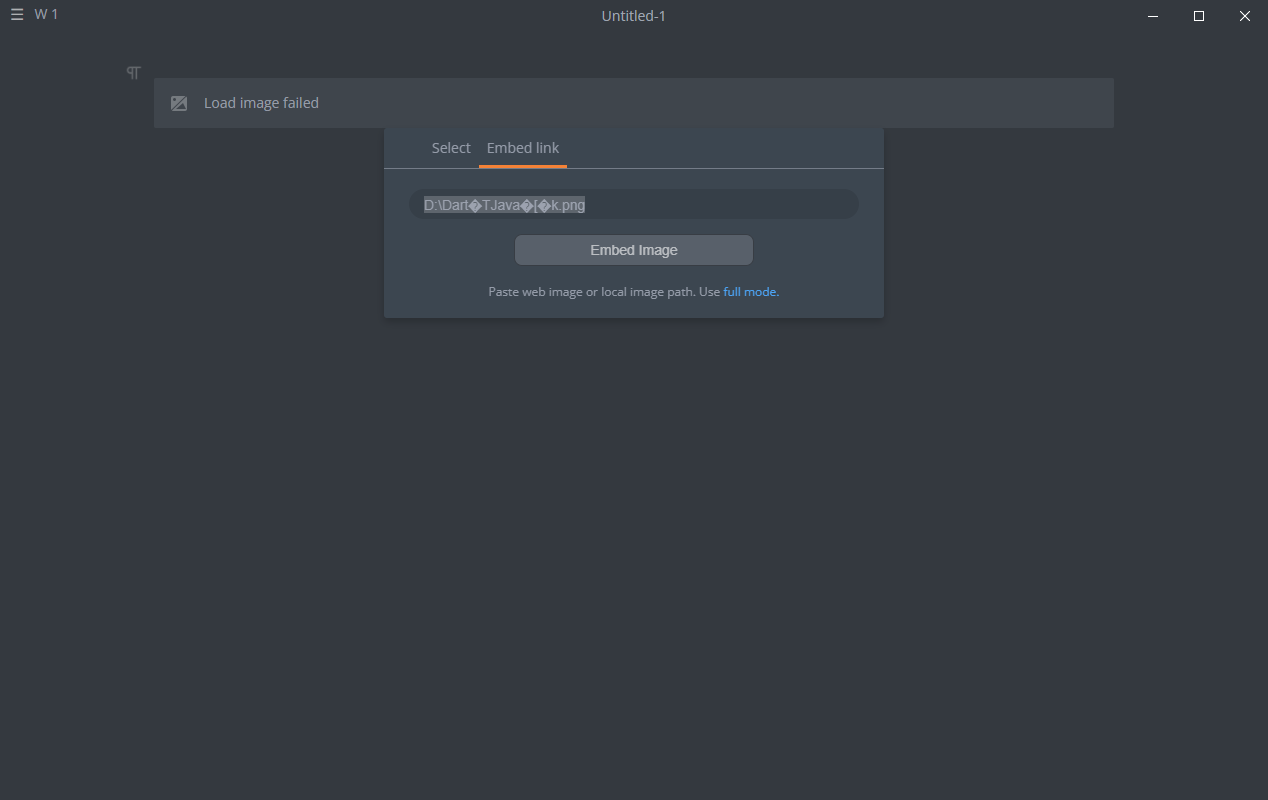Click the Embed Image button

633,249
